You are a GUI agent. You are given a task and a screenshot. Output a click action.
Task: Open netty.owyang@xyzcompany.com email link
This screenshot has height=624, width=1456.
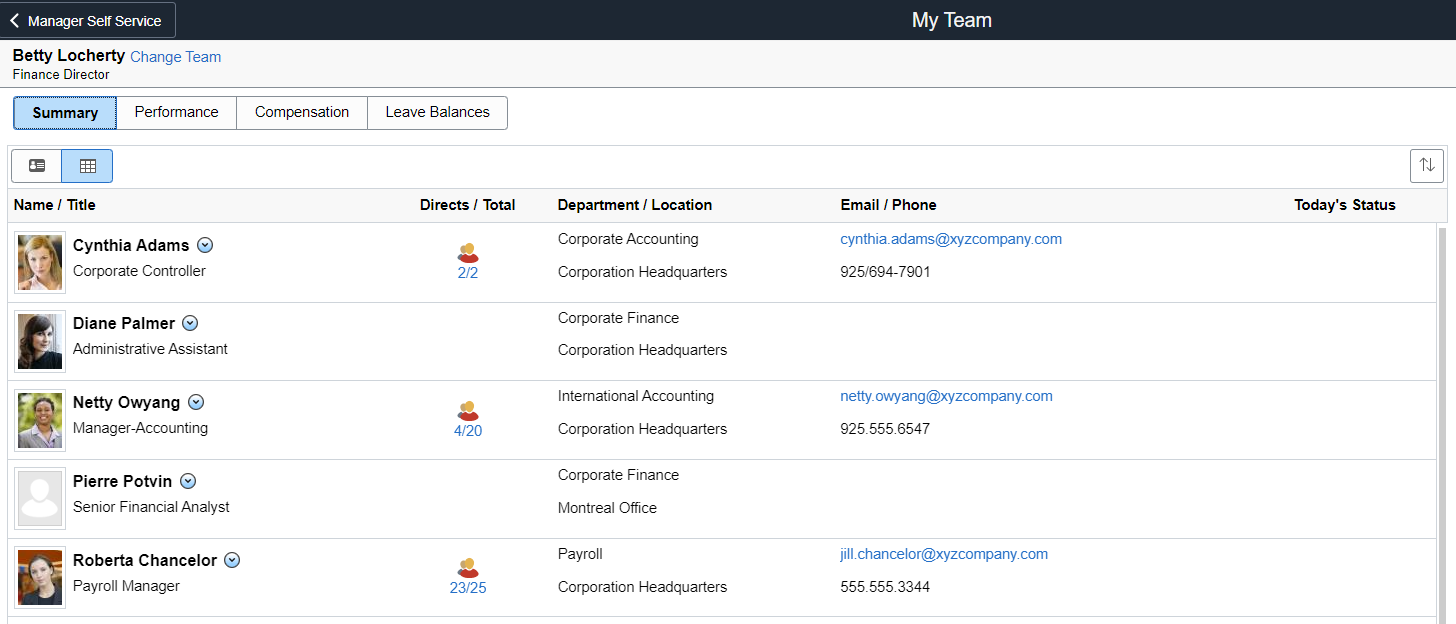pyautogui.click(x=946, y=396)
